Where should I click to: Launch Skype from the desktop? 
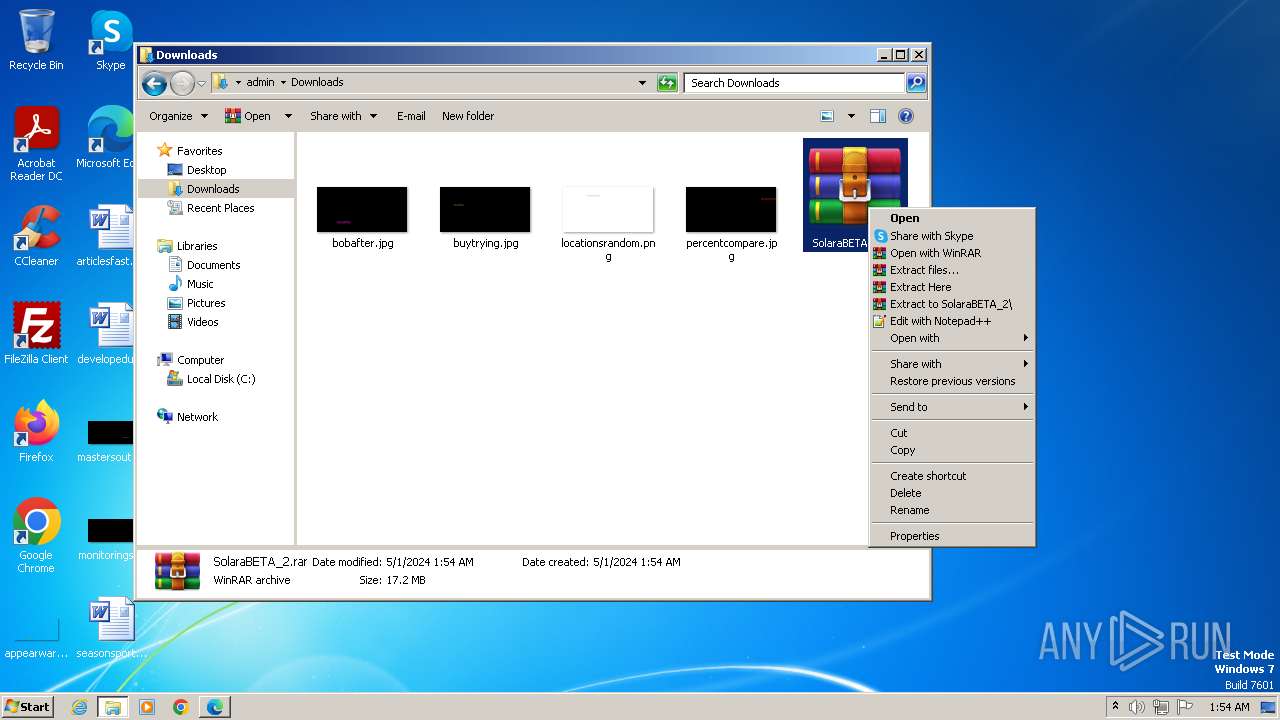click(x=111, y=40)
